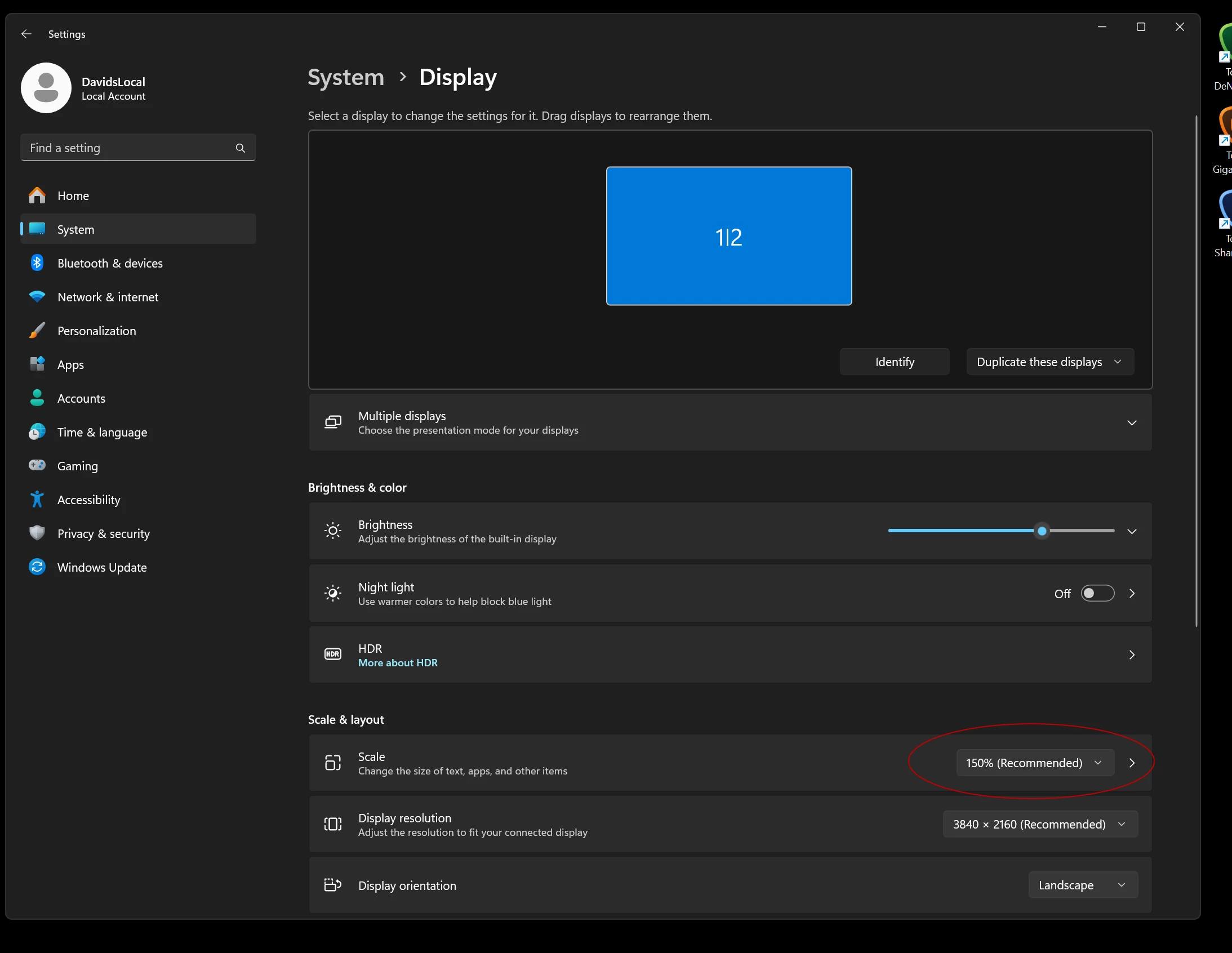Screen dimensions: 1232x953
Task: Select Time & language in sidebar
Action: coord(102,432)
